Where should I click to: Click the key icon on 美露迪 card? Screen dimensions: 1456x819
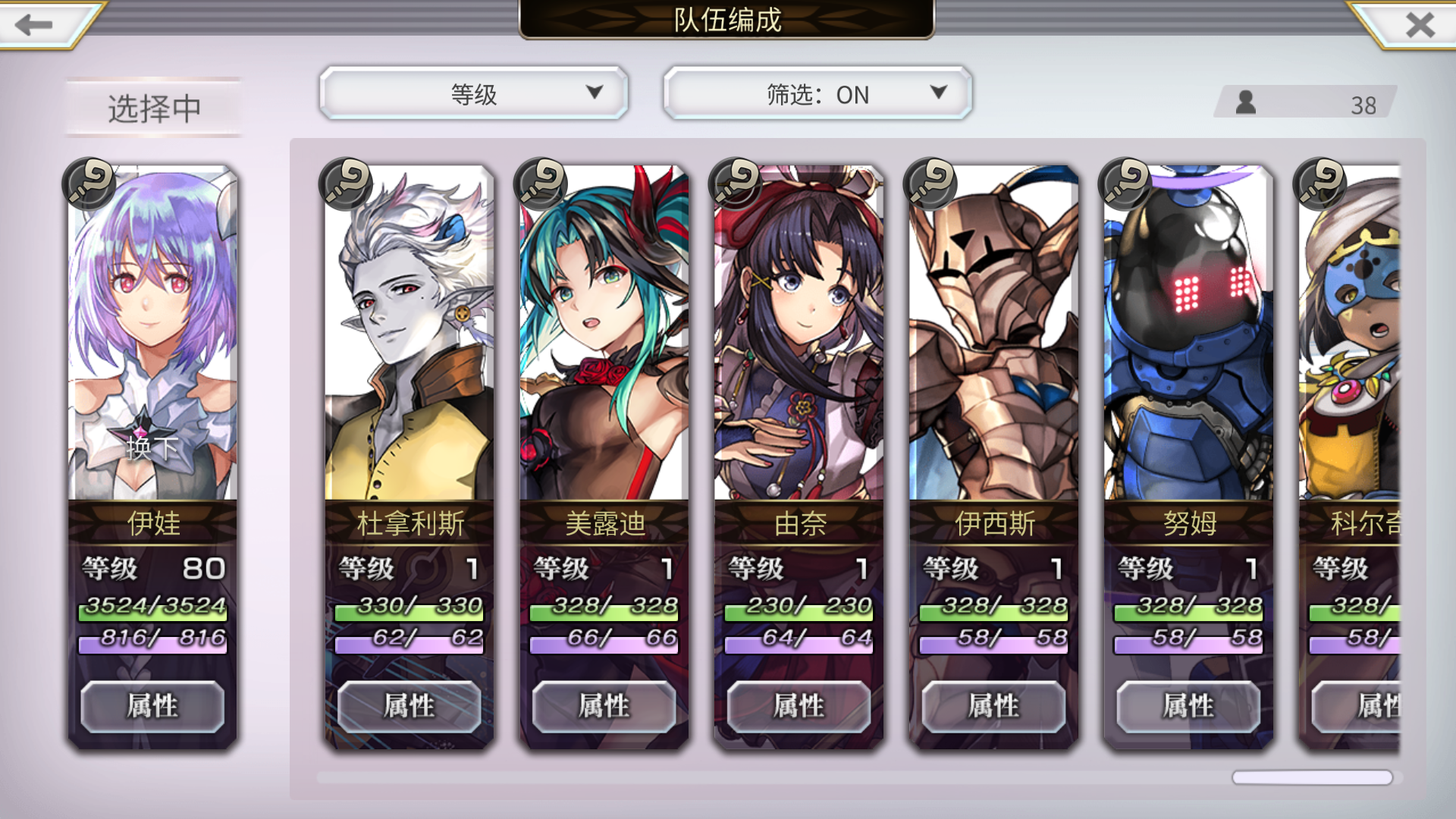541,184
